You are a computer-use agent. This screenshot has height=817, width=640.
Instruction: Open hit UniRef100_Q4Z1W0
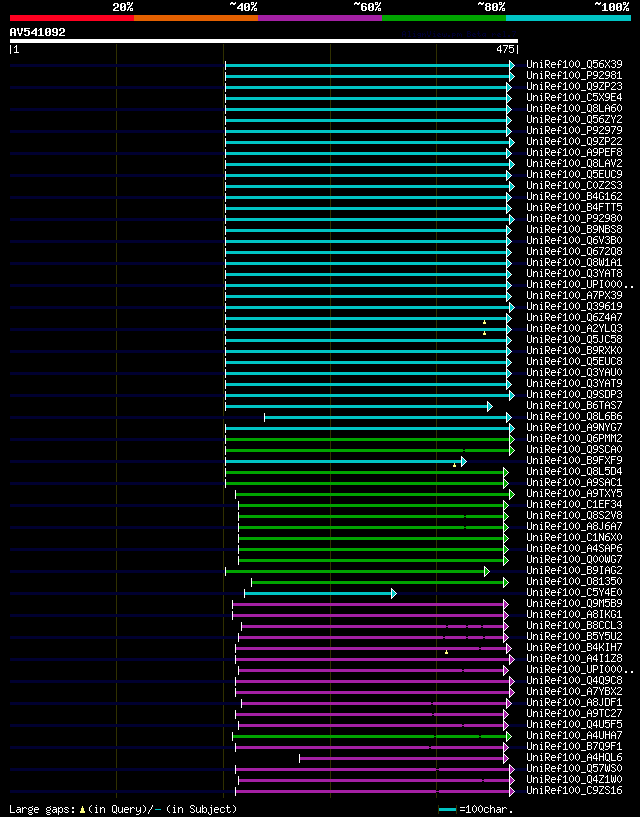(x=574, y=779)
